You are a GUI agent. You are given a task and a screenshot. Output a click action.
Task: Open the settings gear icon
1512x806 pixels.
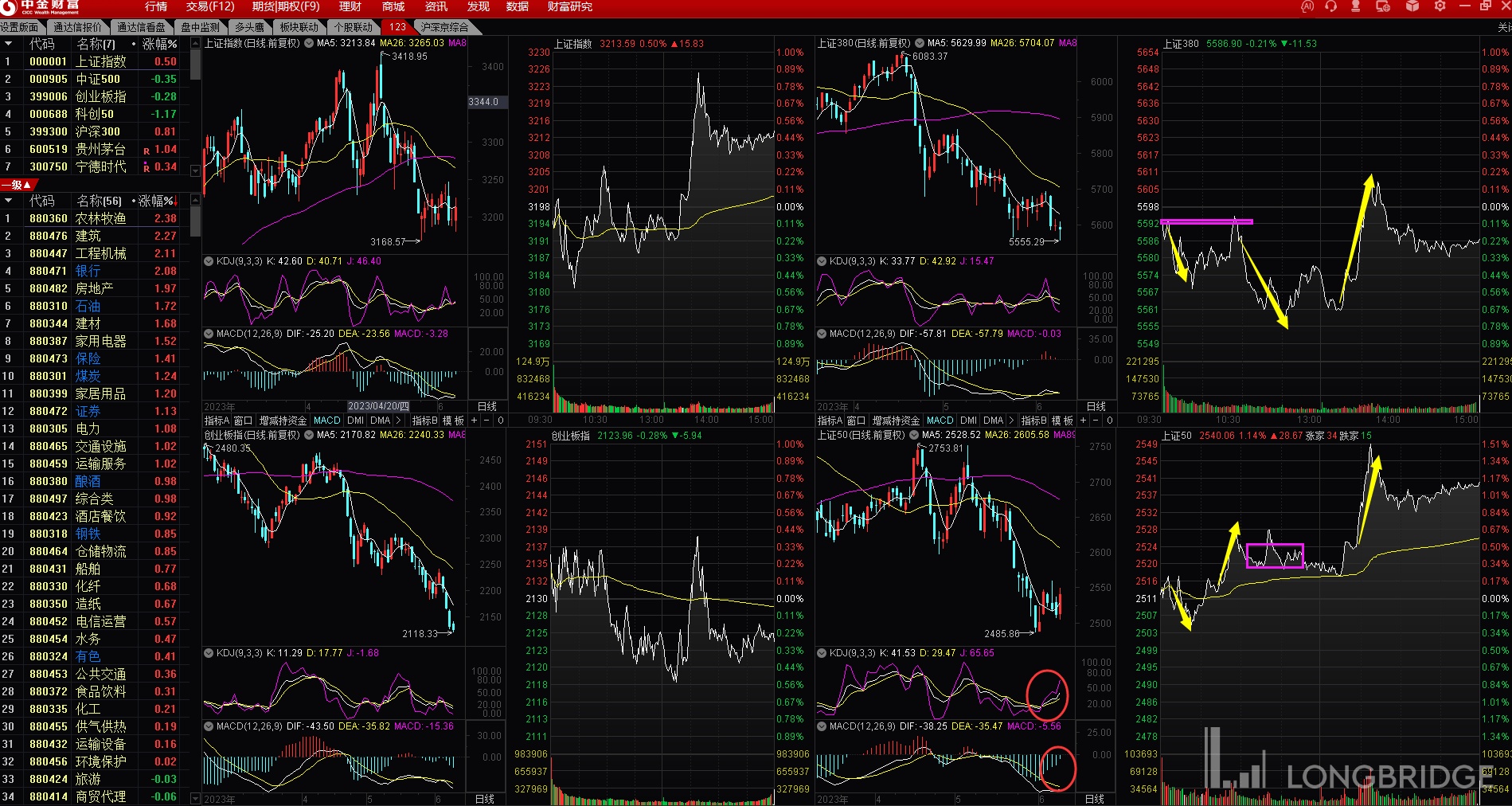tap(1440, 6)
